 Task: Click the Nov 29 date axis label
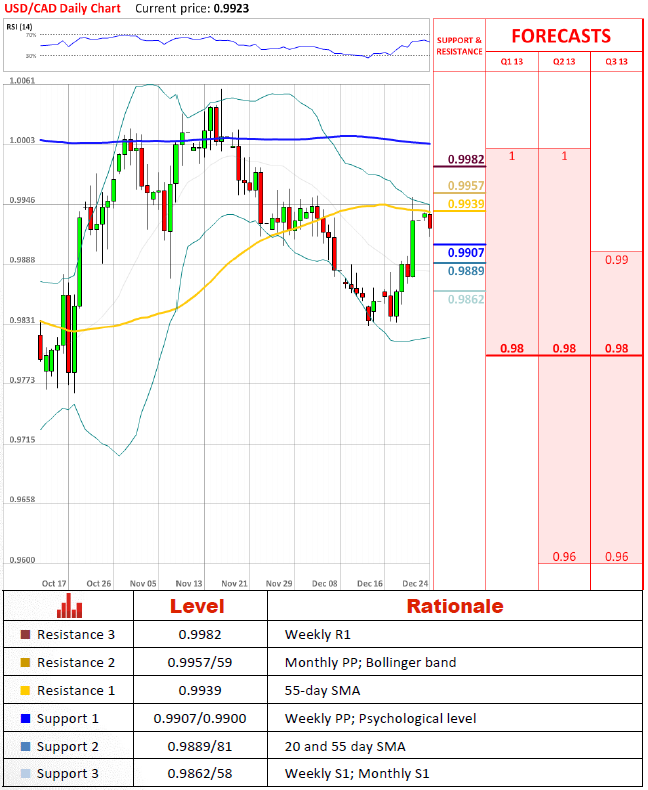tap(279, 583)
